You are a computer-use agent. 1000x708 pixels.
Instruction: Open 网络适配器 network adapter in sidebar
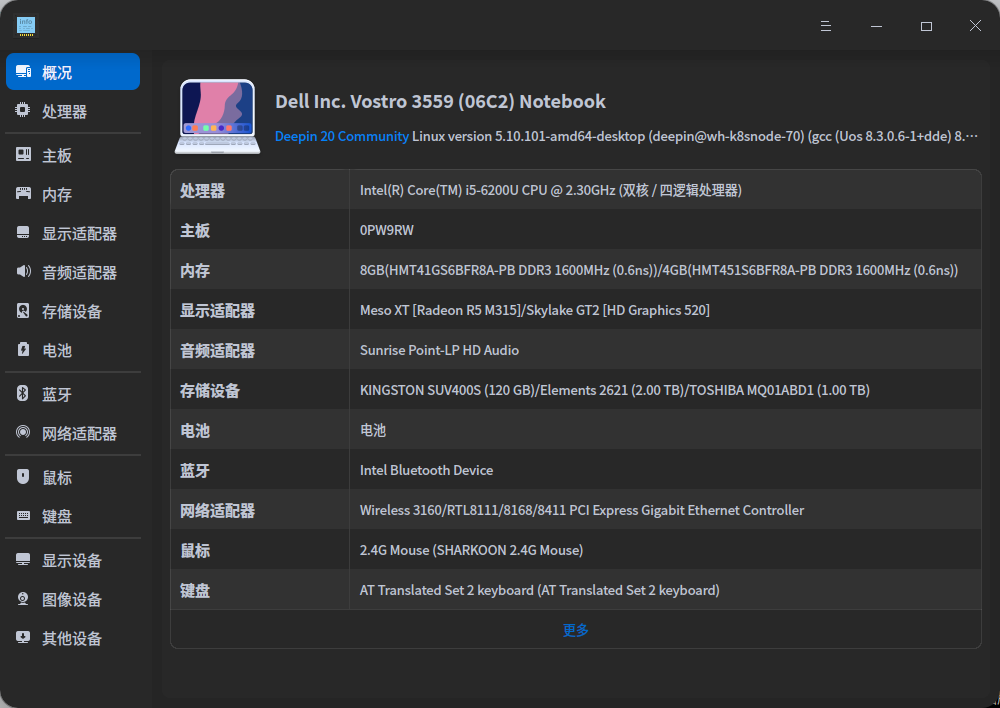click(x=73, y=433)
